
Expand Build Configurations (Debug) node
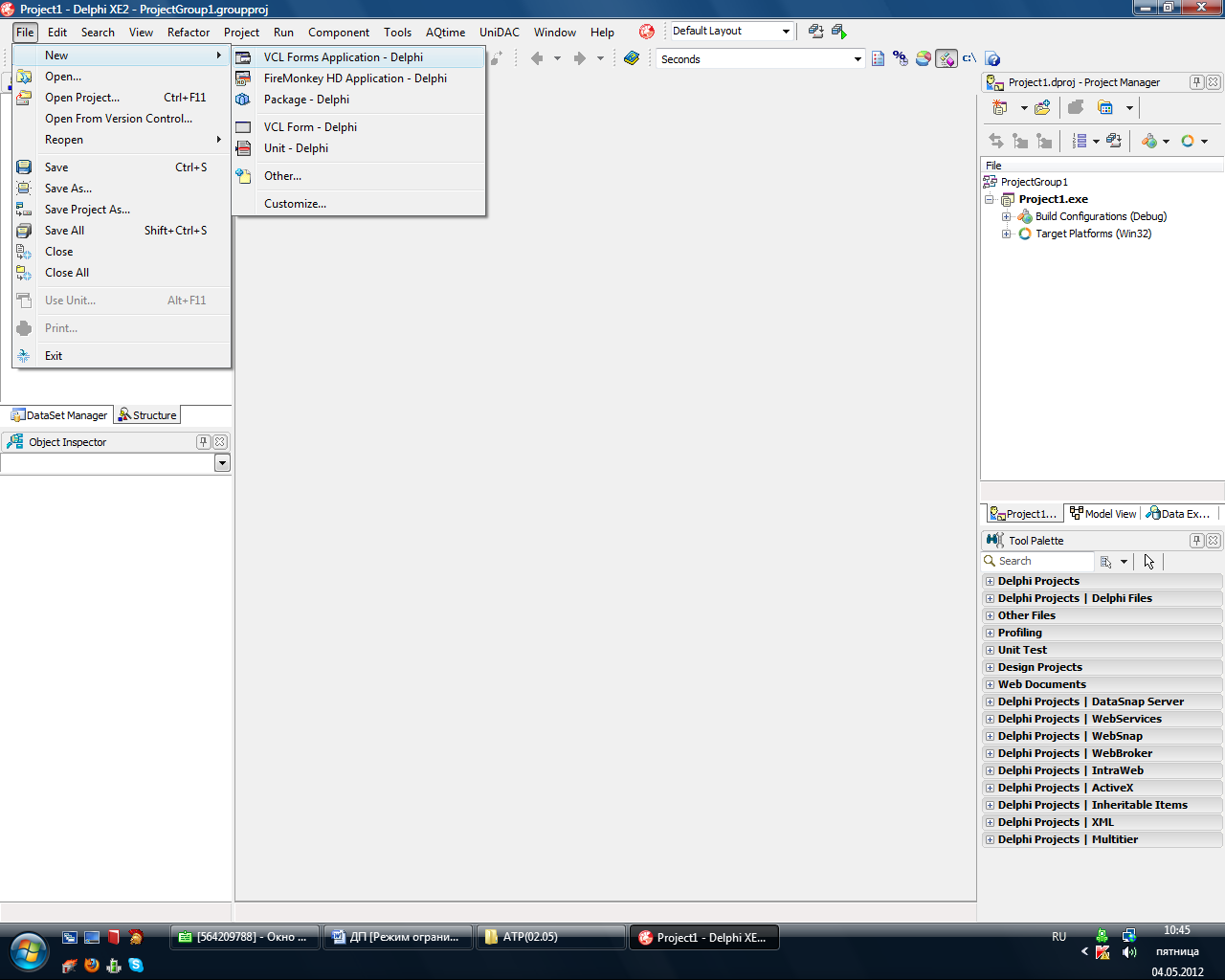(x=1007, y=216)
